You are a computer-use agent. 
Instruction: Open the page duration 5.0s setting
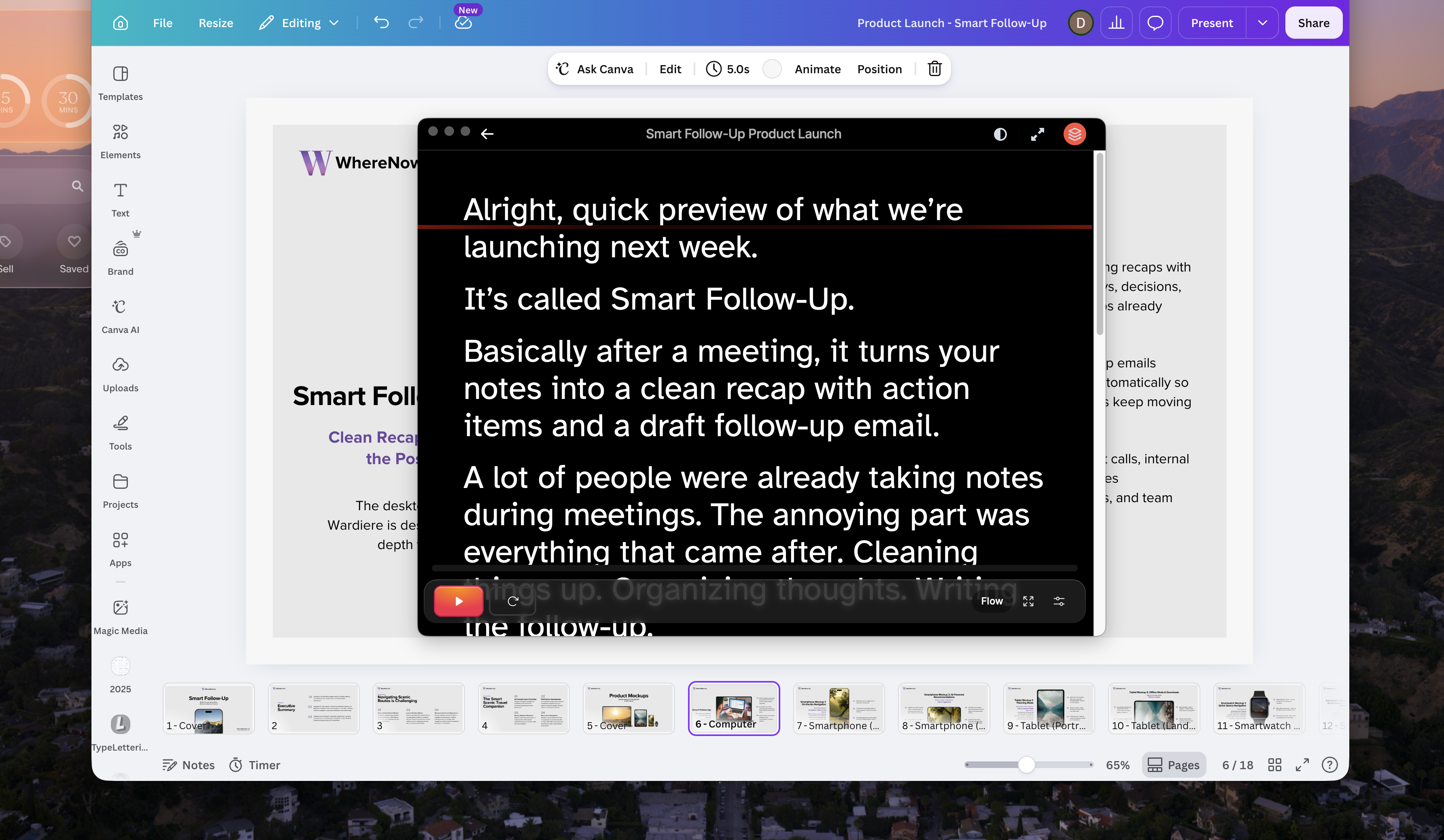pos(728,69)
